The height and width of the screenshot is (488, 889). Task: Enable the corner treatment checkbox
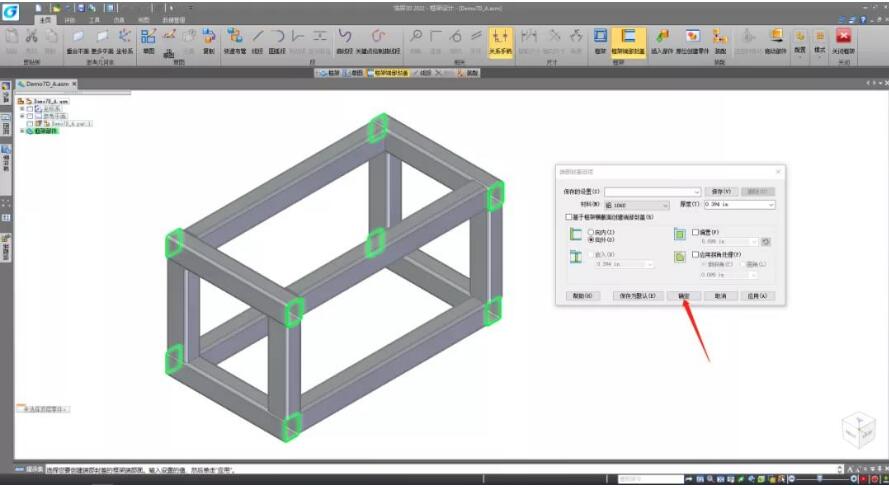click(696, 255)
